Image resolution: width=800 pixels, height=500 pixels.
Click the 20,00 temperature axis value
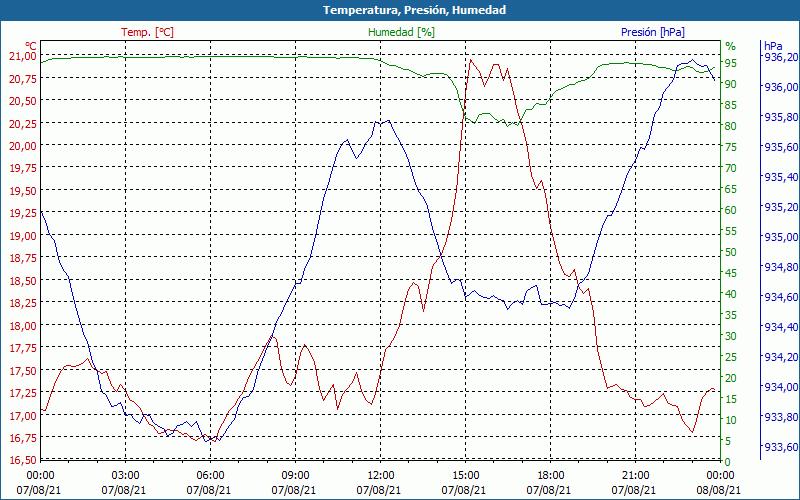[x=23, y=145]
